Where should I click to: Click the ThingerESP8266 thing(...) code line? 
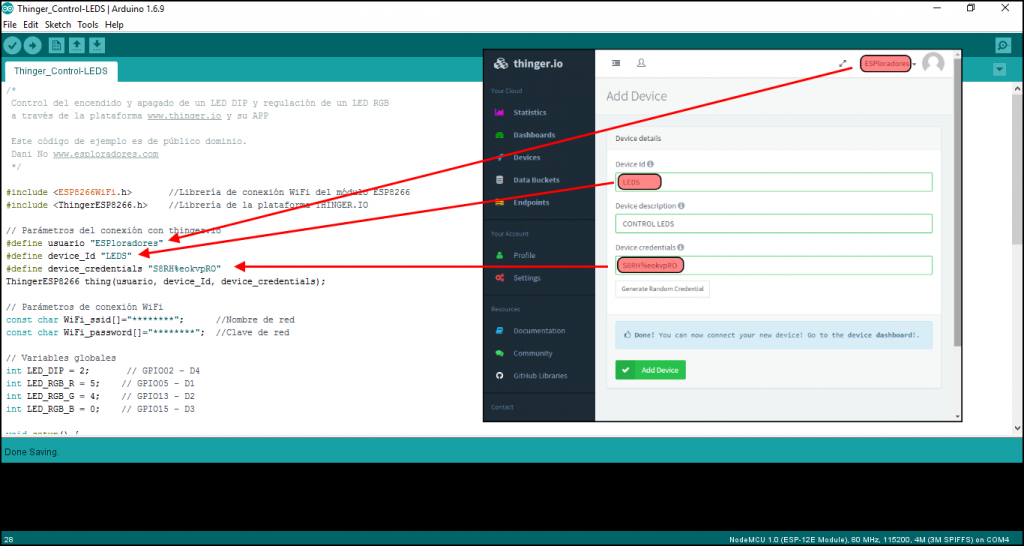165,281
